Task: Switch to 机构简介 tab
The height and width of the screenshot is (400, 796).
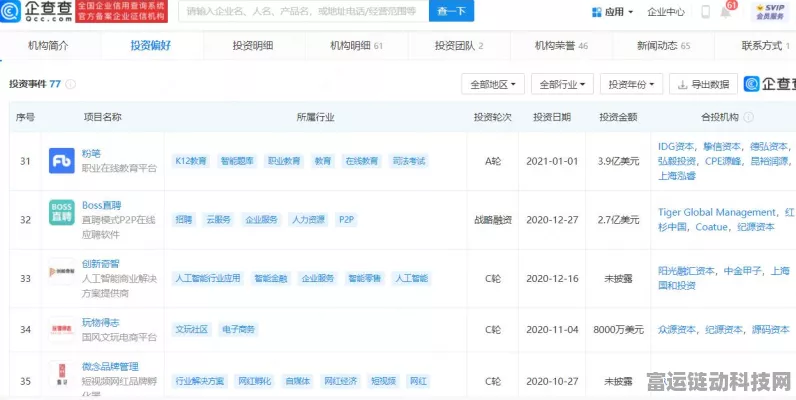Action: (48, 46)
